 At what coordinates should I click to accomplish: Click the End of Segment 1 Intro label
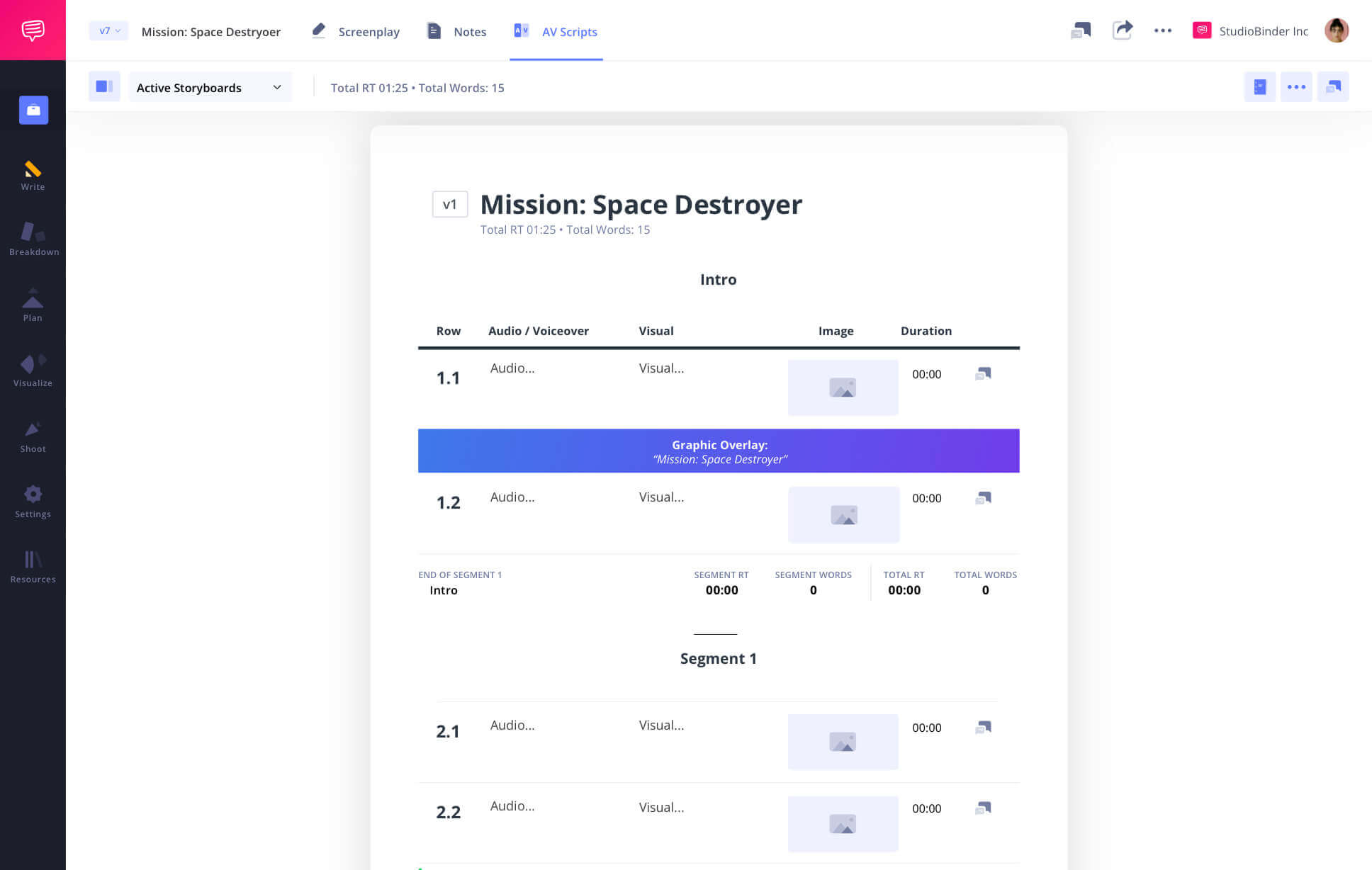coord(459,582)
